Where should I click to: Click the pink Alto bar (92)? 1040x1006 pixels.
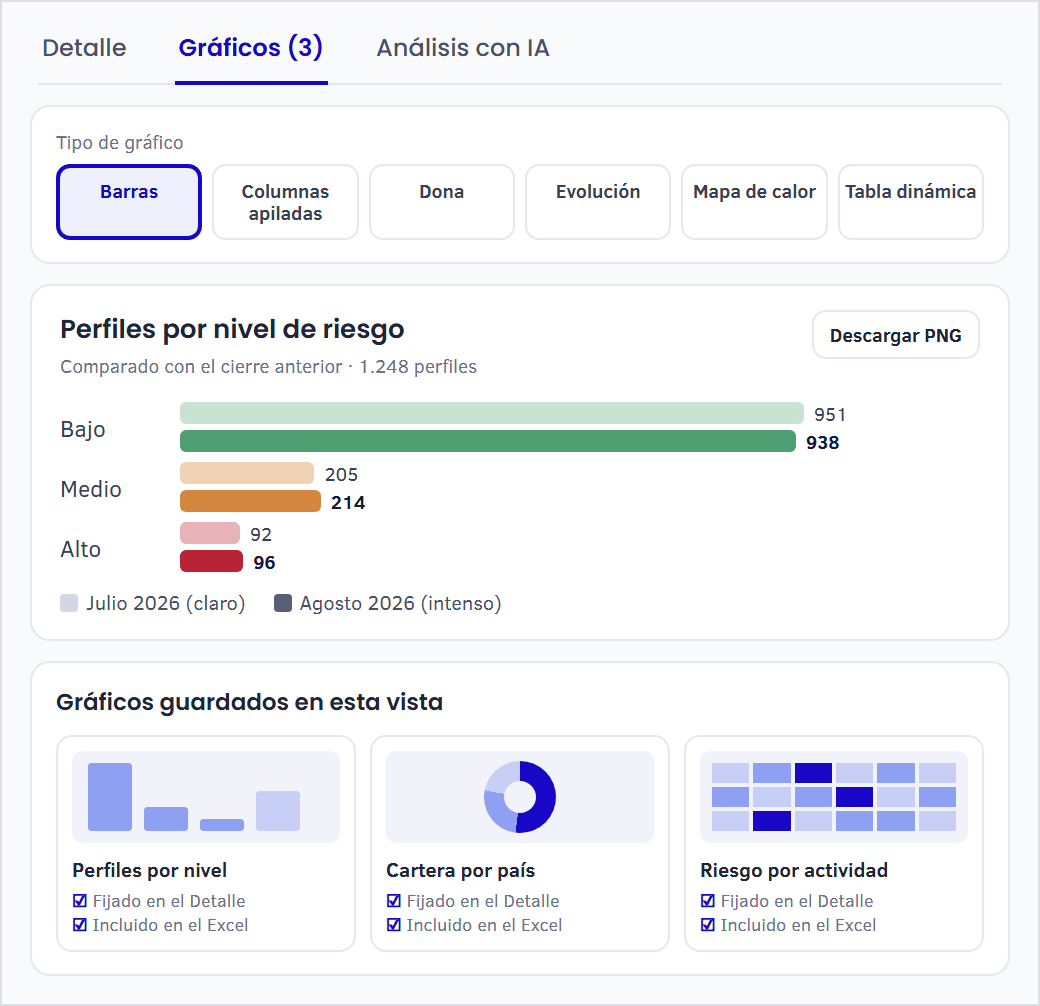point(210,533)
